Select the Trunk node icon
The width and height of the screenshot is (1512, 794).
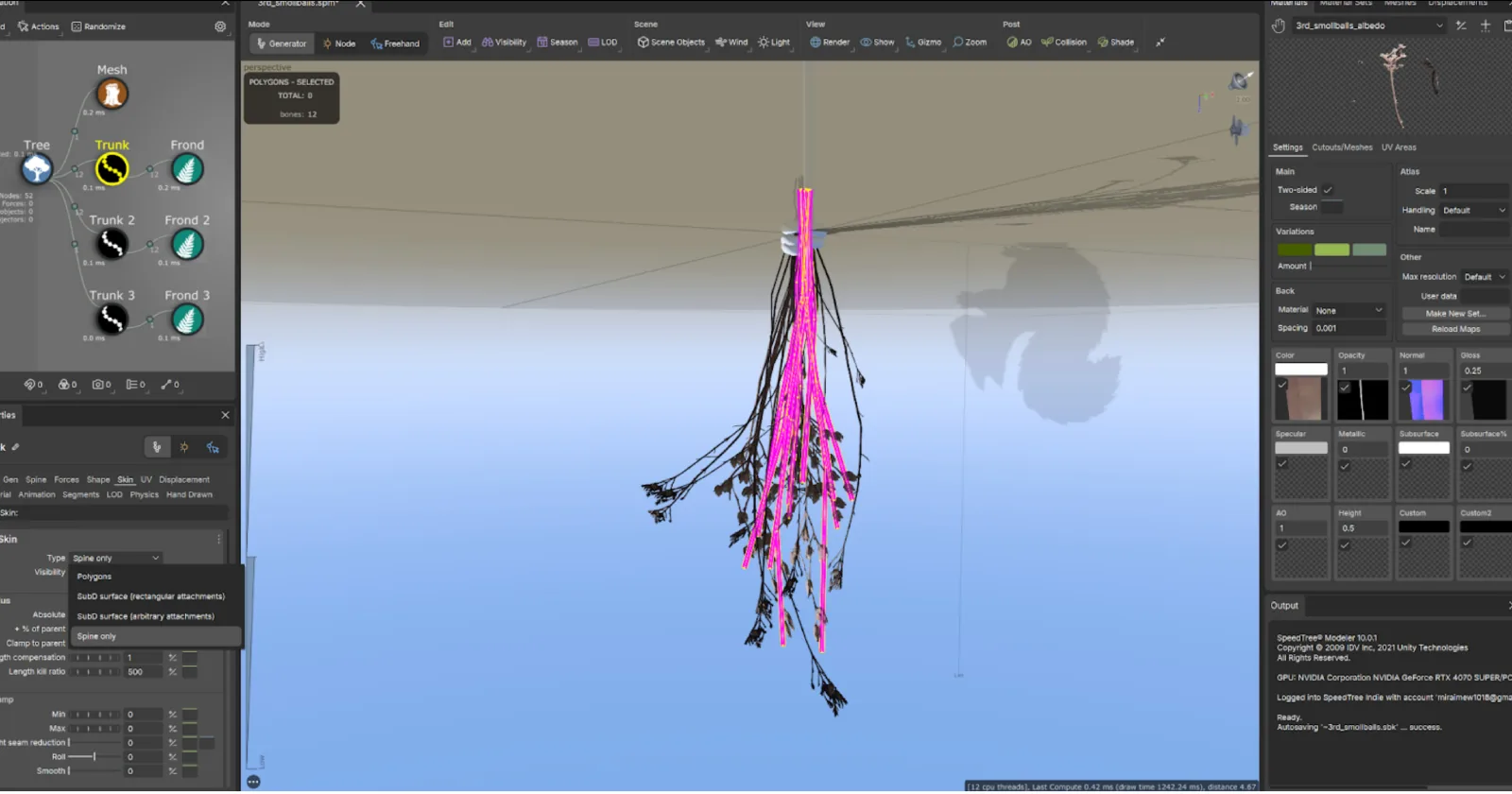click(112, 169)
